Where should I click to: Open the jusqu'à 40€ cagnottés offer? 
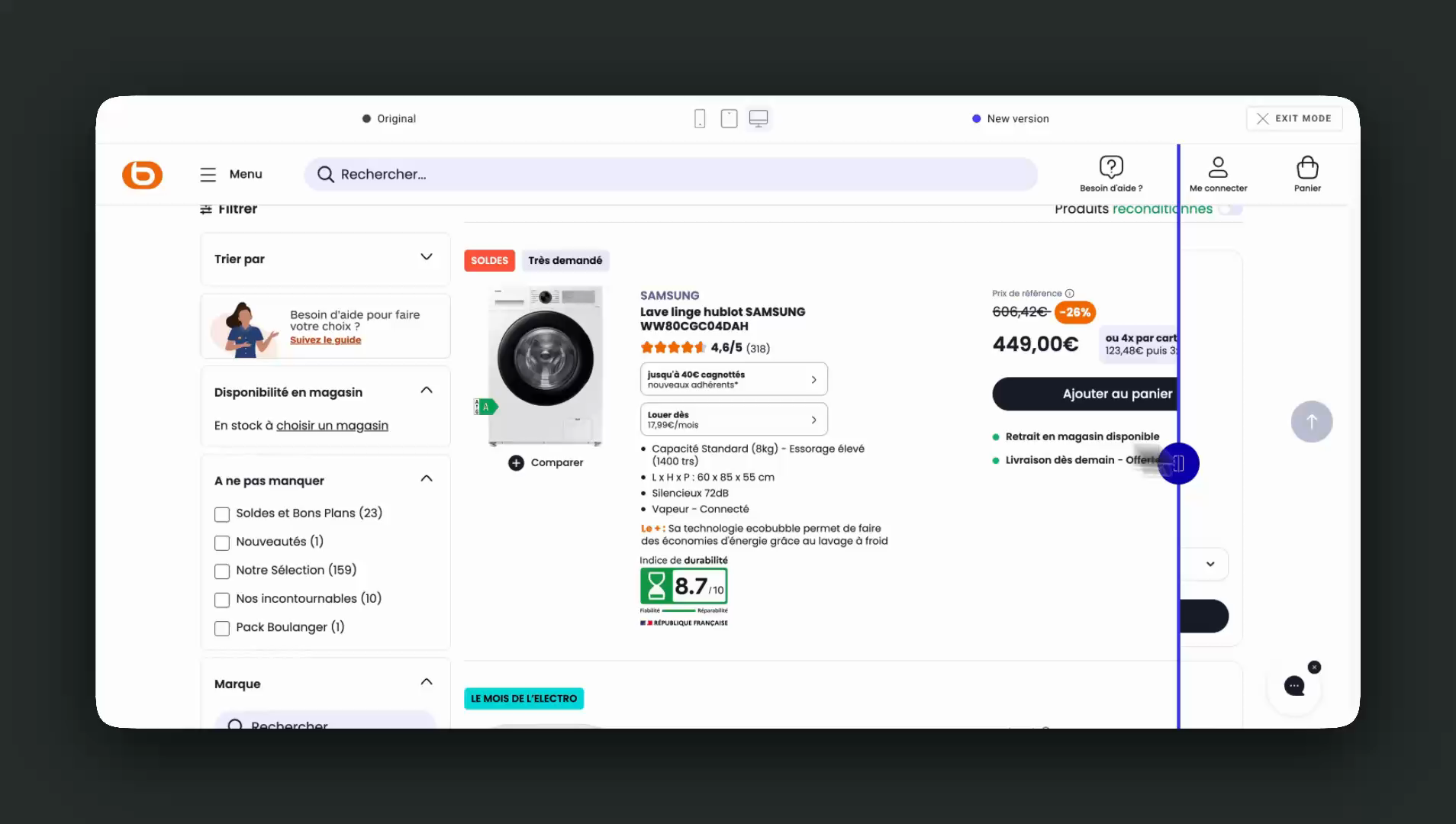(733, 379)
